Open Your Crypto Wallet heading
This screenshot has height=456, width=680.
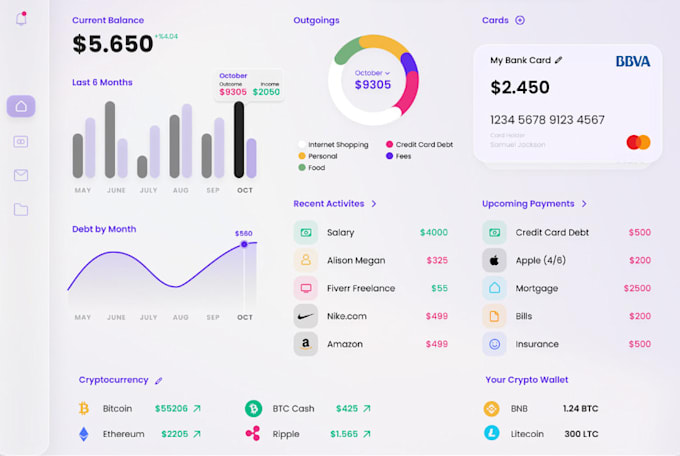coord(527,380)
